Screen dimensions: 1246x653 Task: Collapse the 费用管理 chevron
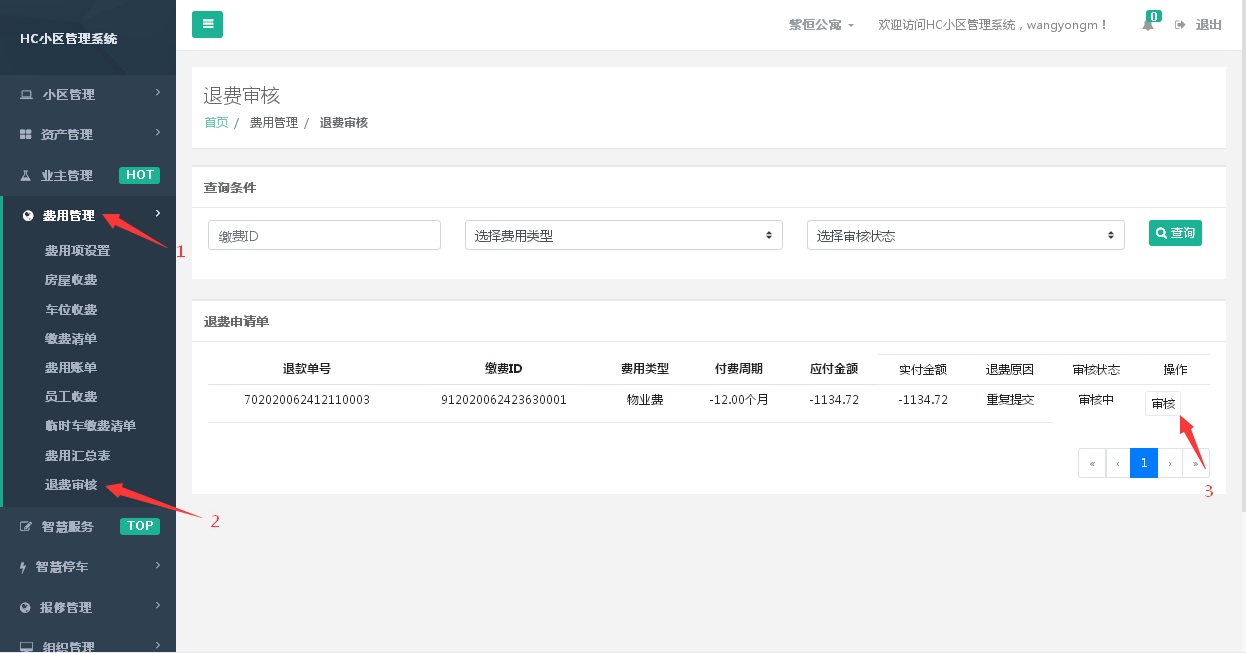(158, 213)
